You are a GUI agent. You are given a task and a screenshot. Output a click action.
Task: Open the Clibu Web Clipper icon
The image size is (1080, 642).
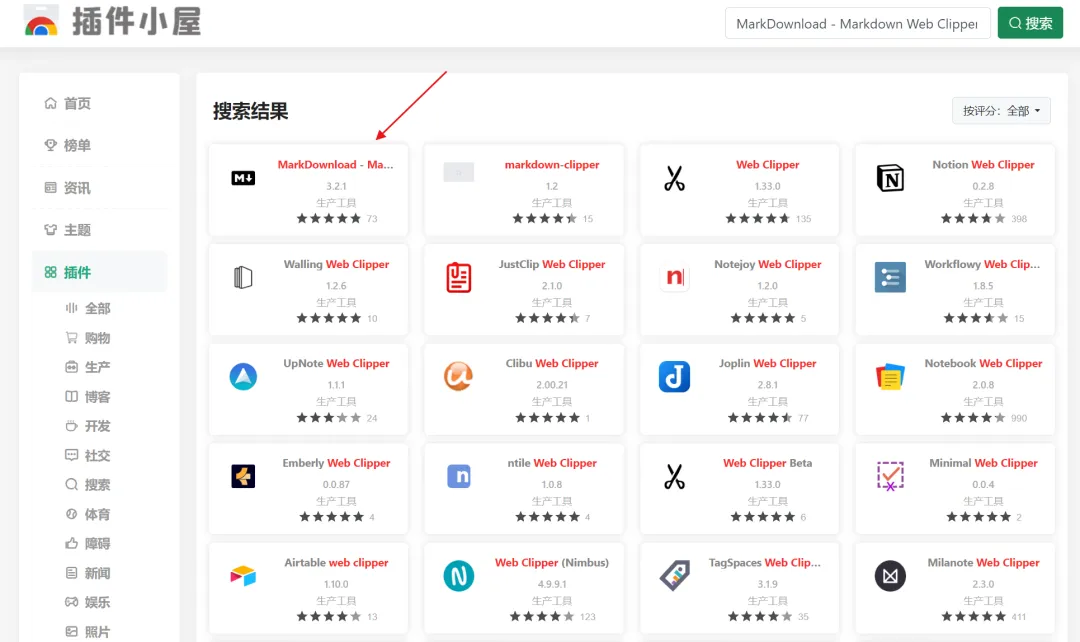coord(459,377)
